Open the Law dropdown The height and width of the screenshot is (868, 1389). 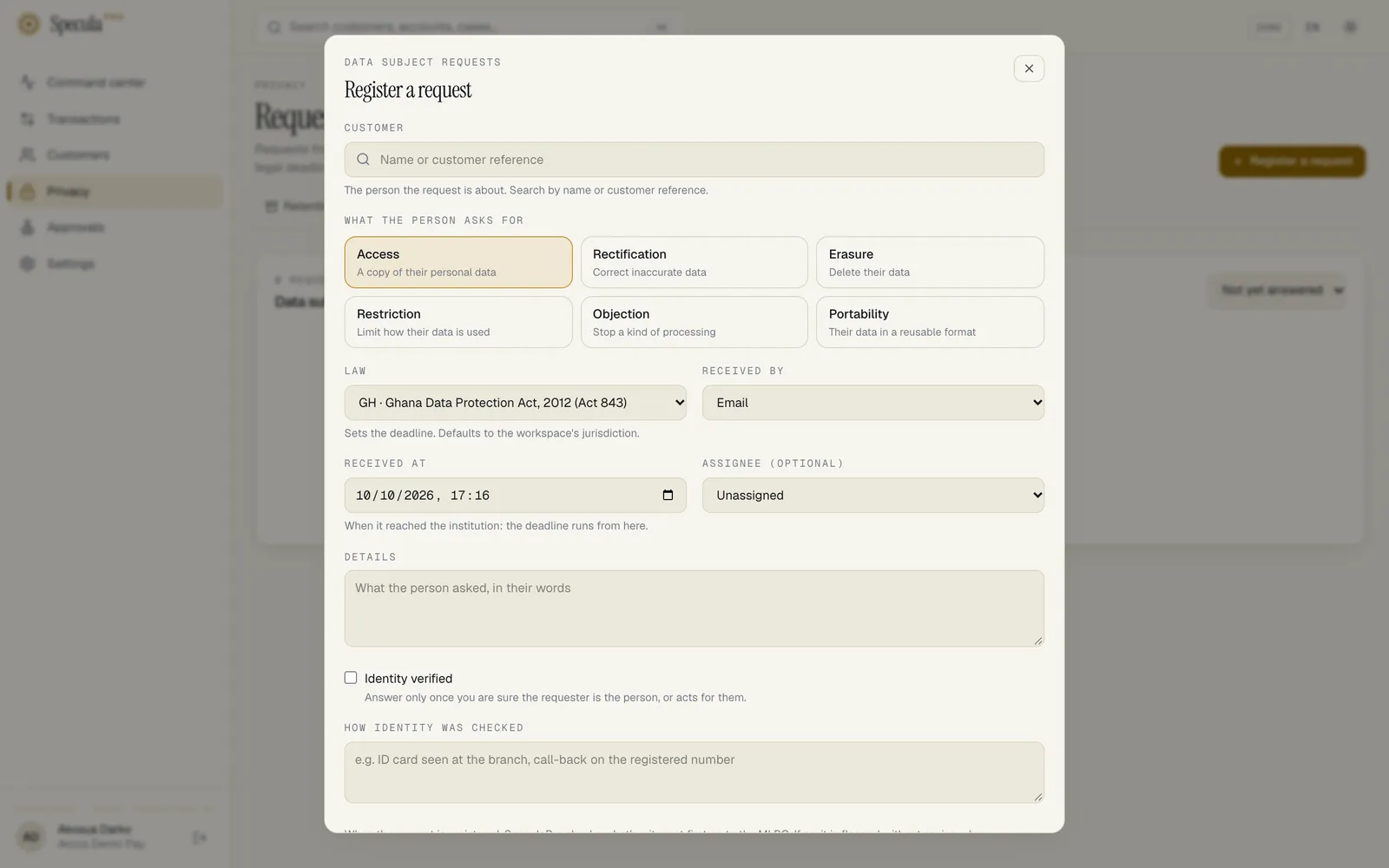(516, 403)
